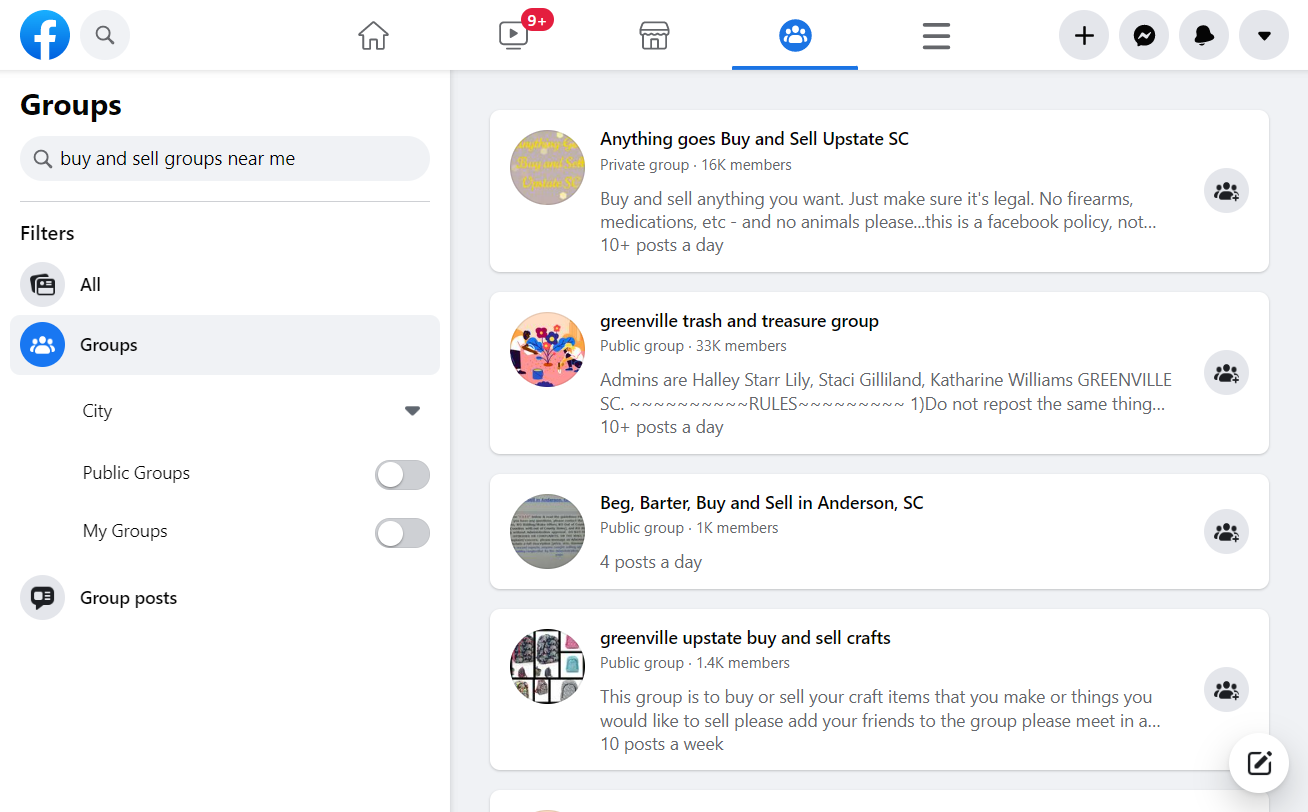Select the Group posts filter

pyautogui.click(x=128, y=597)
